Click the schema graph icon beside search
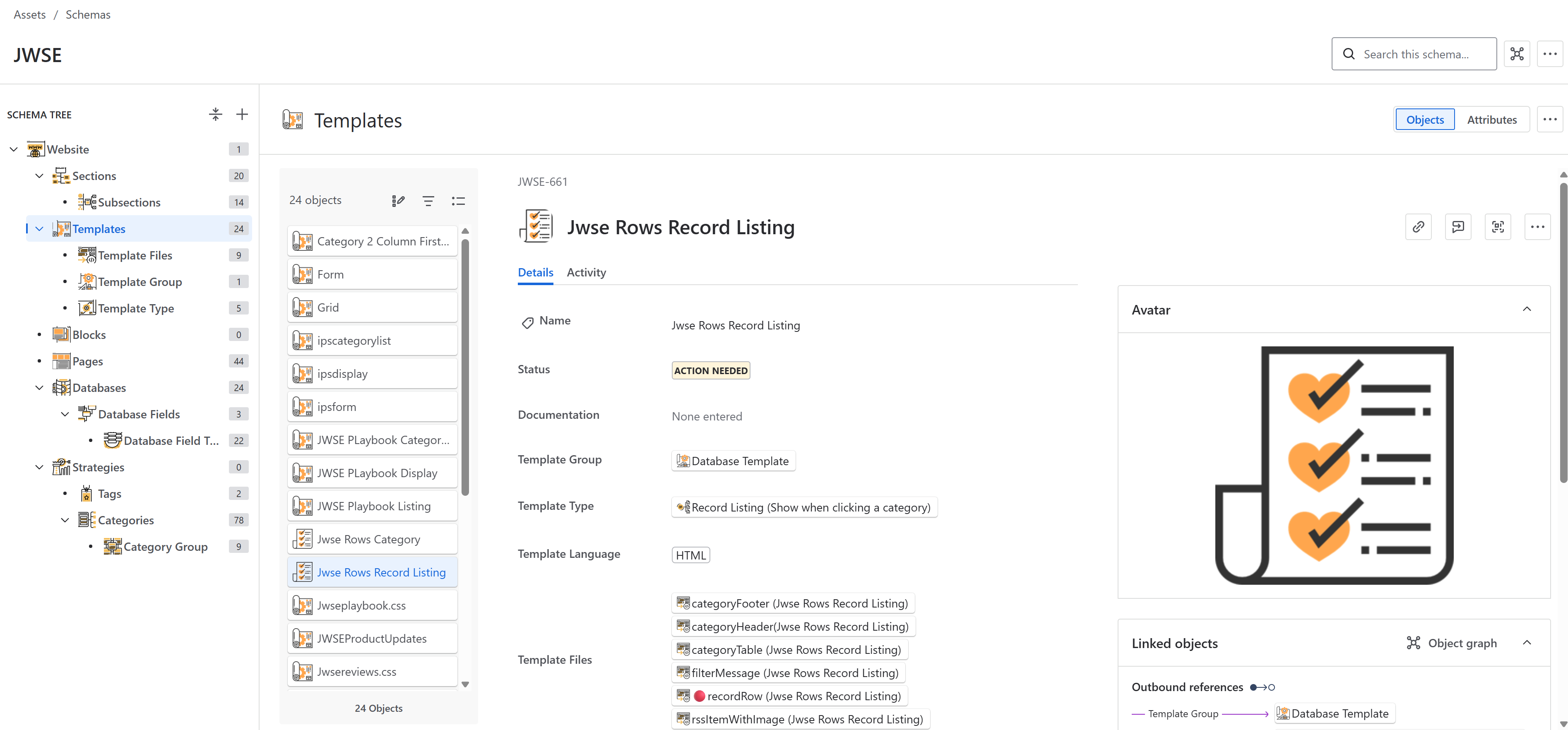The image size is (1568, 730). coord(1516,54)
